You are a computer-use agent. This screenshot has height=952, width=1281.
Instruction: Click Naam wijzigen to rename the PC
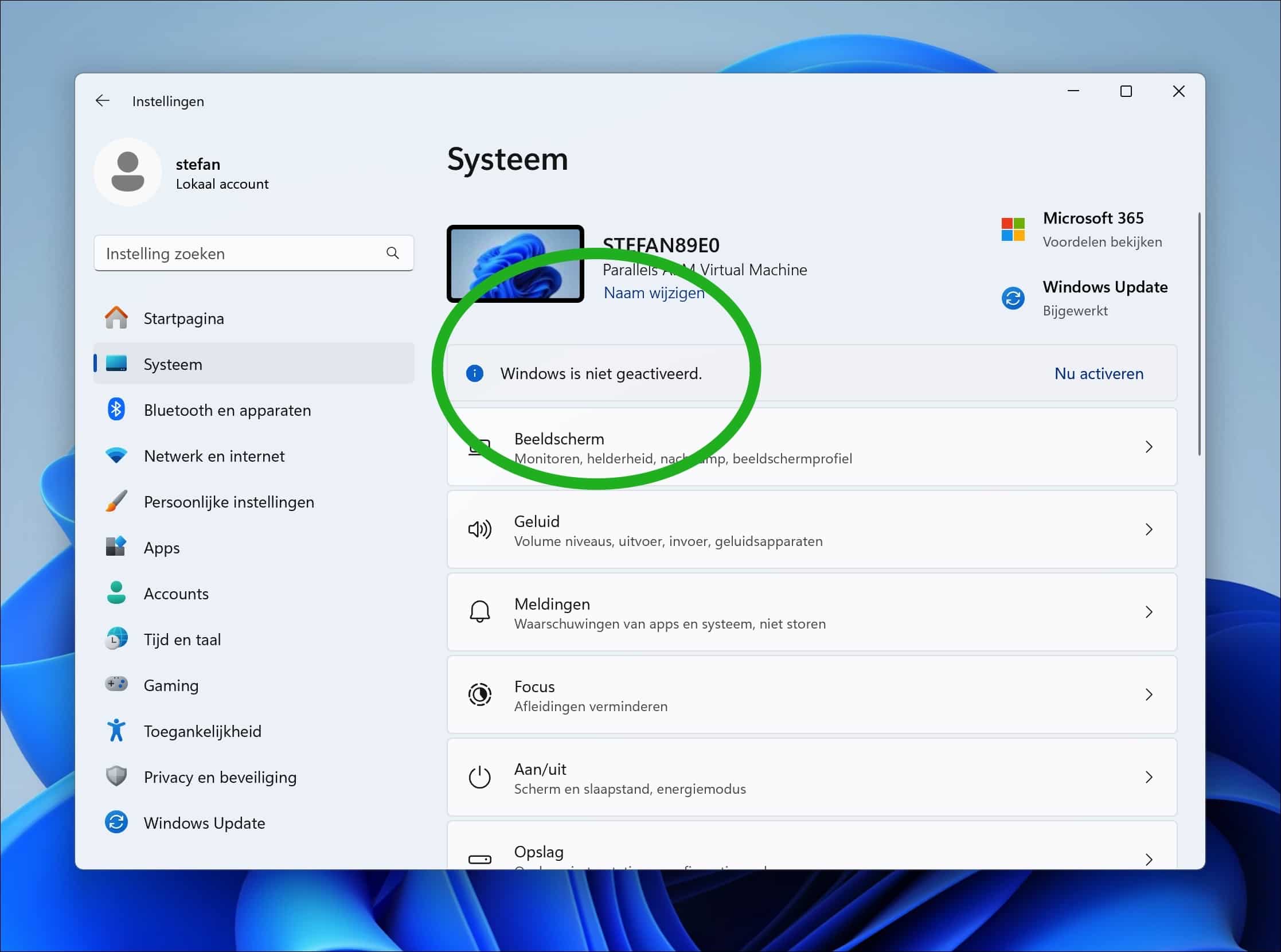point(654,292)
